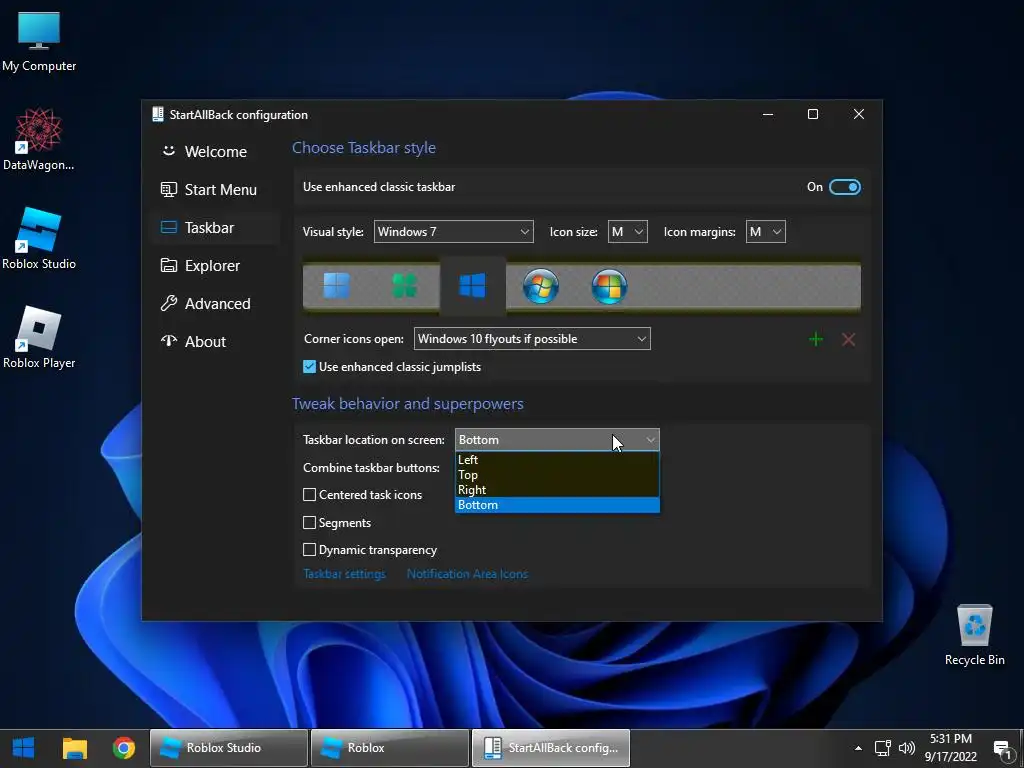Open Roblox Player desktop shortcut
Viewport: 1024px width, 768px height.
[39, 337]
